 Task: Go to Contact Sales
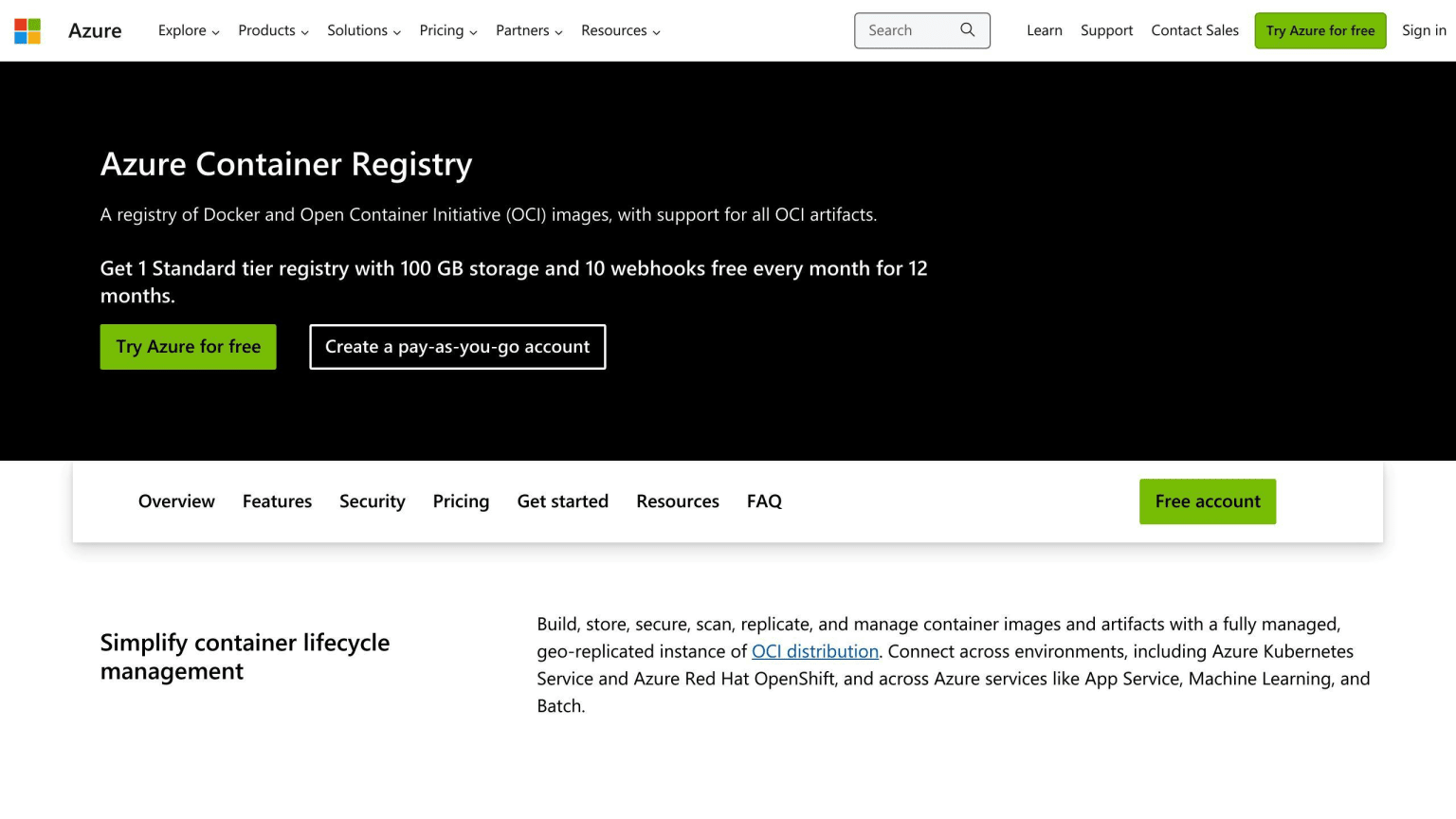(1194, 30)
